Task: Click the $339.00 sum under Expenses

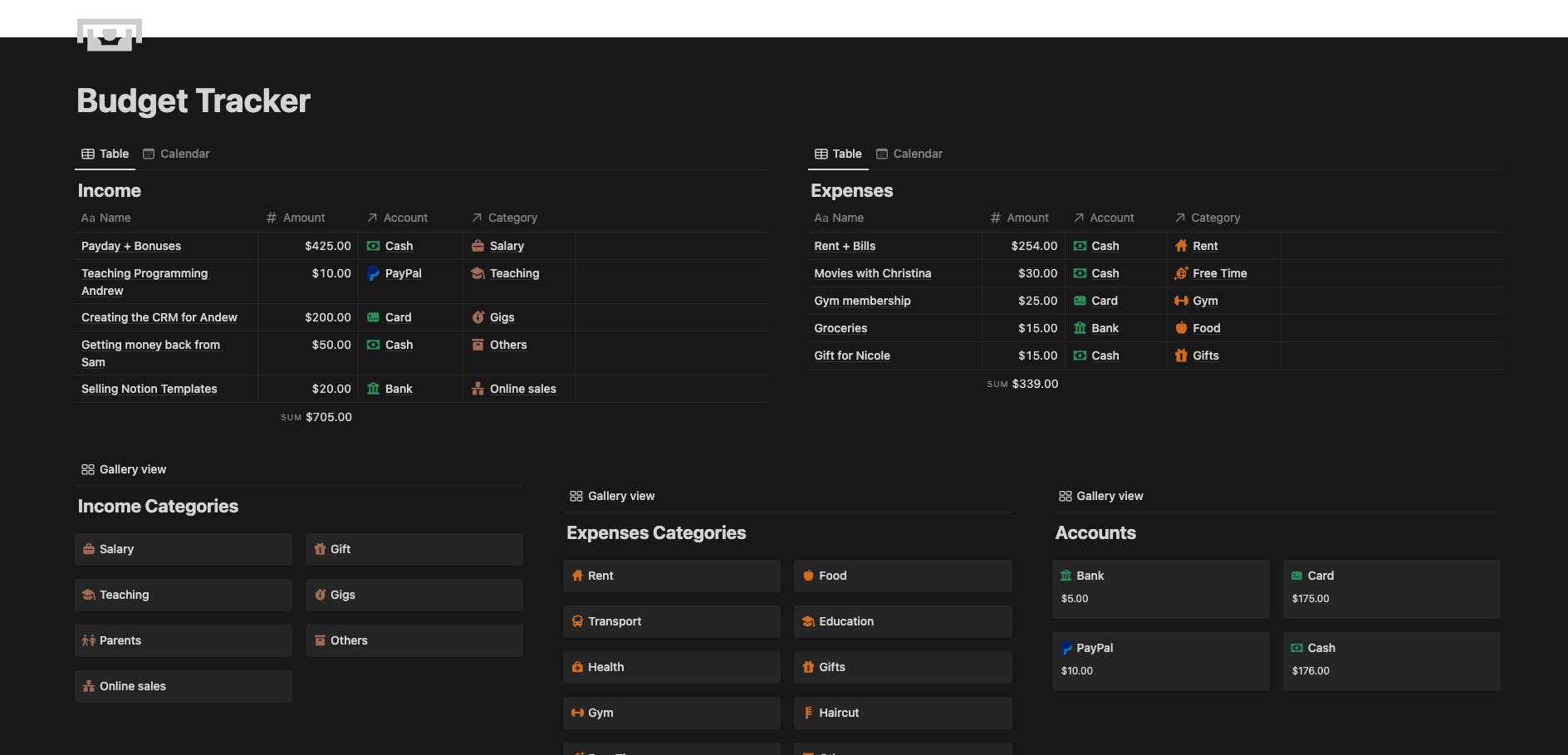Action: pyautogui.click(x=1034, y=384)
